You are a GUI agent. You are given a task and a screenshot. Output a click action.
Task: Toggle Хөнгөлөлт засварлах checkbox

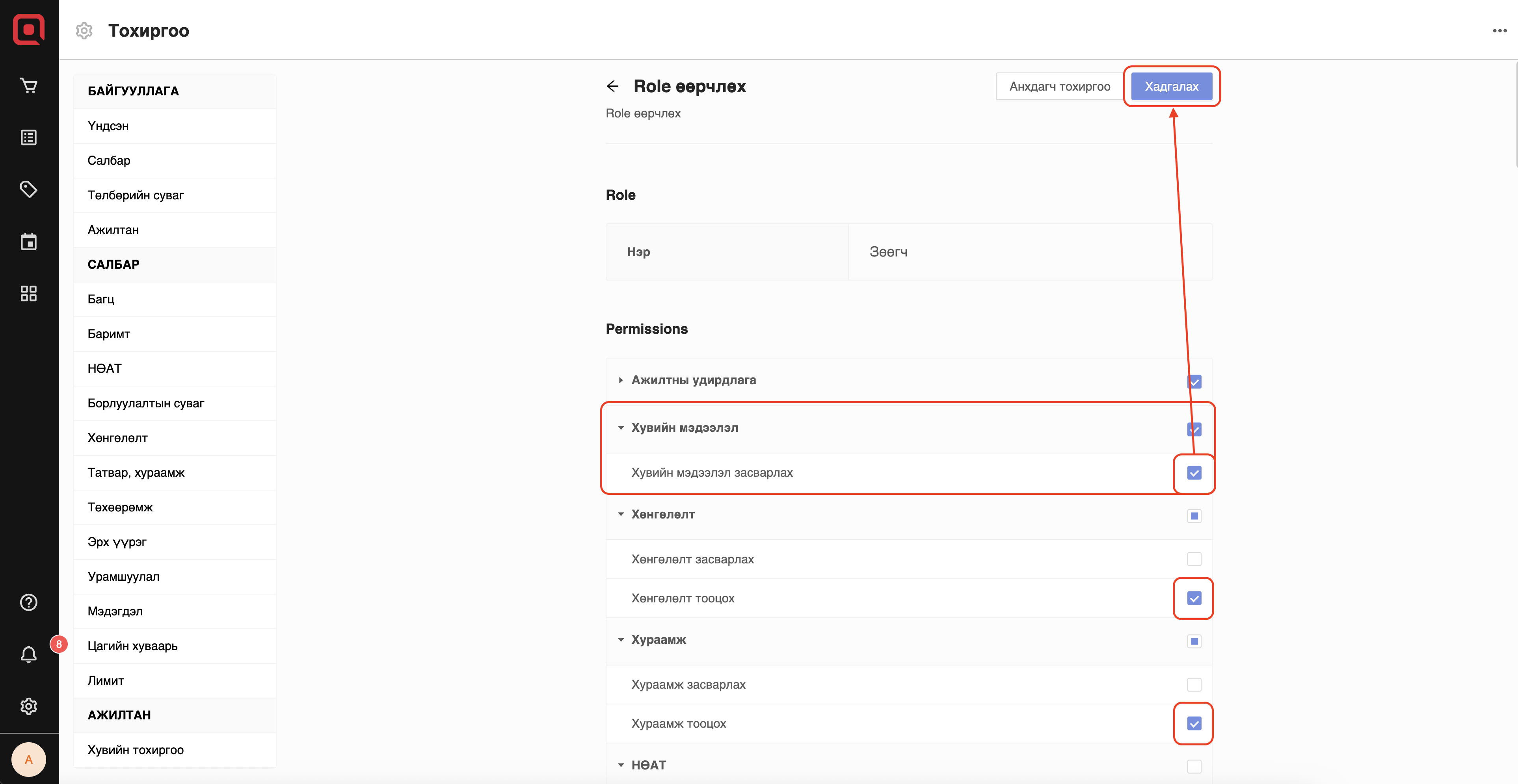click(1194, 559)
